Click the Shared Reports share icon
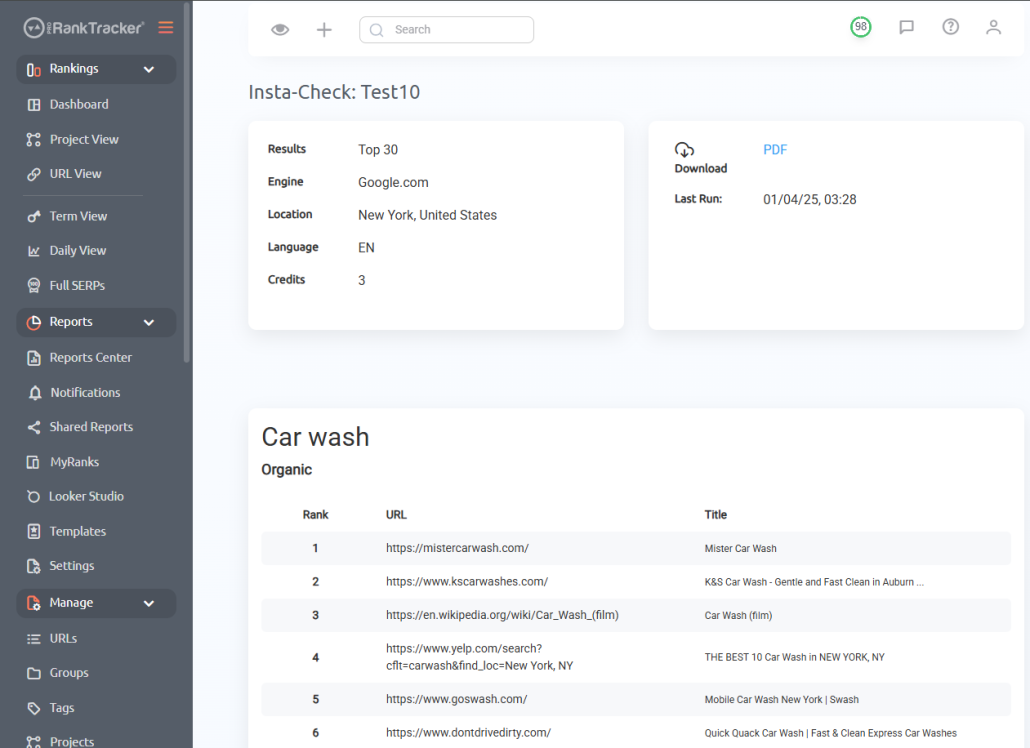This screenshot has height=748, width=1030. pos(34,428)
